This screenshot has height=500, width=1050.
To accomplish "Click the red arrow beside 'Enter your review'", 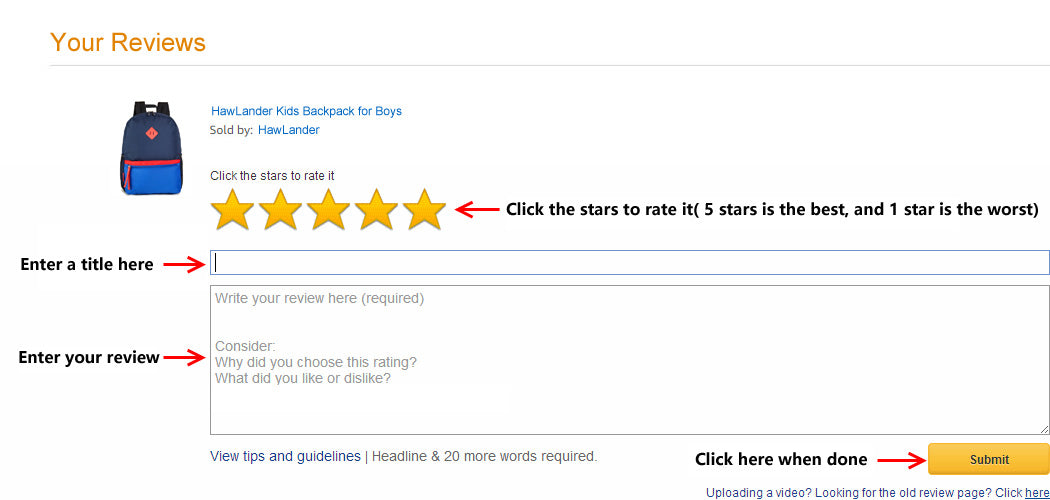I will click(x=184, y=358).
